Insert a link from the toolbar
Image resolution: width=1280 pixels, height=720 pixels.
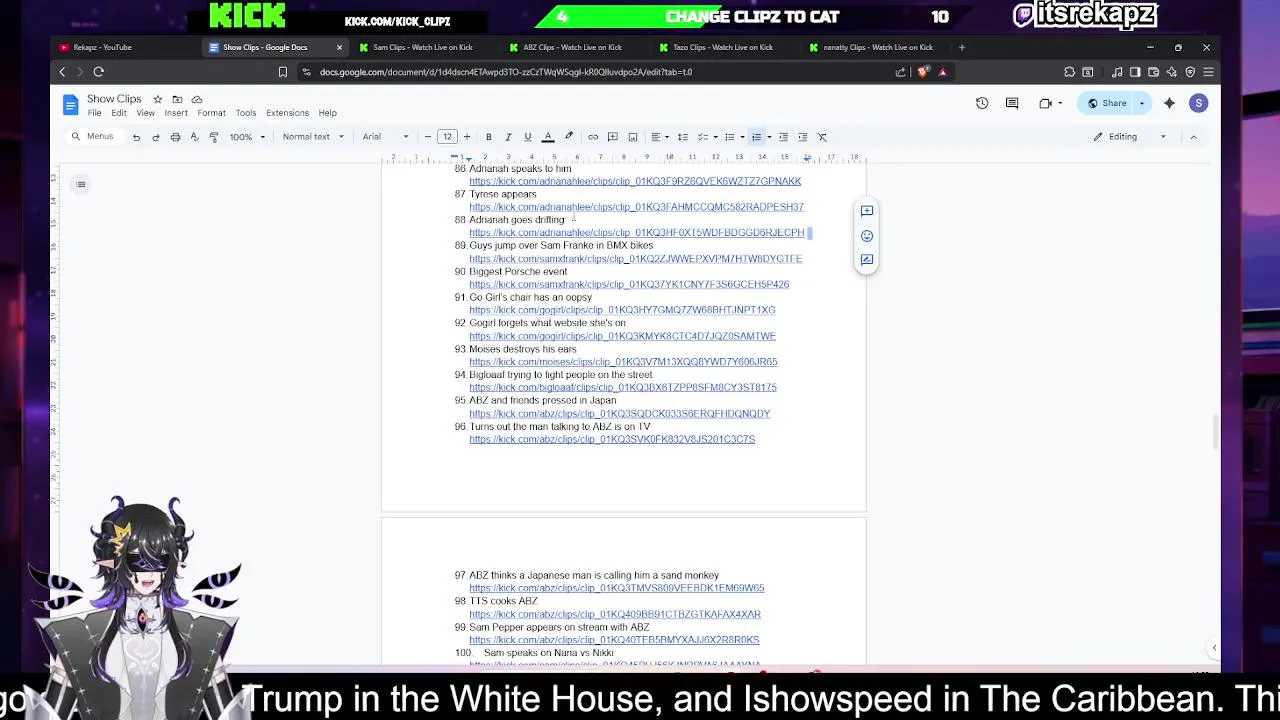[x=593, y=137]
